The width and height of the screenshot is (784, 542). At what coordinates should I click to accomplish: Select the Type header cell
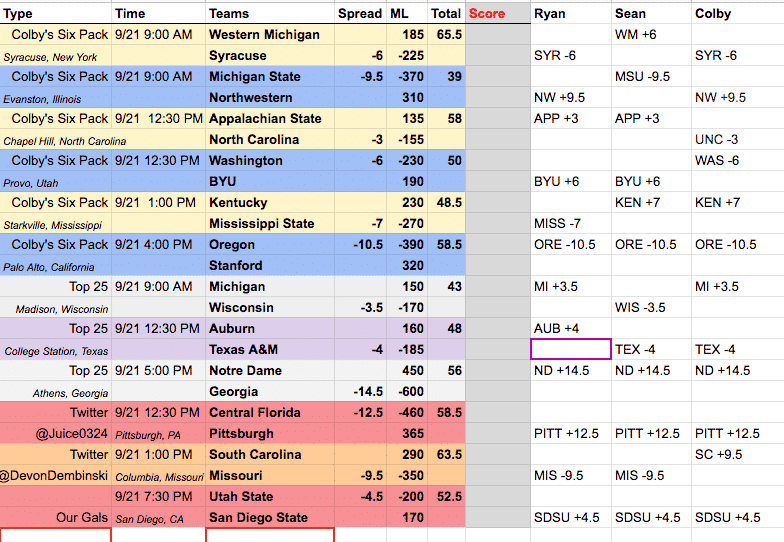[56, 14]
